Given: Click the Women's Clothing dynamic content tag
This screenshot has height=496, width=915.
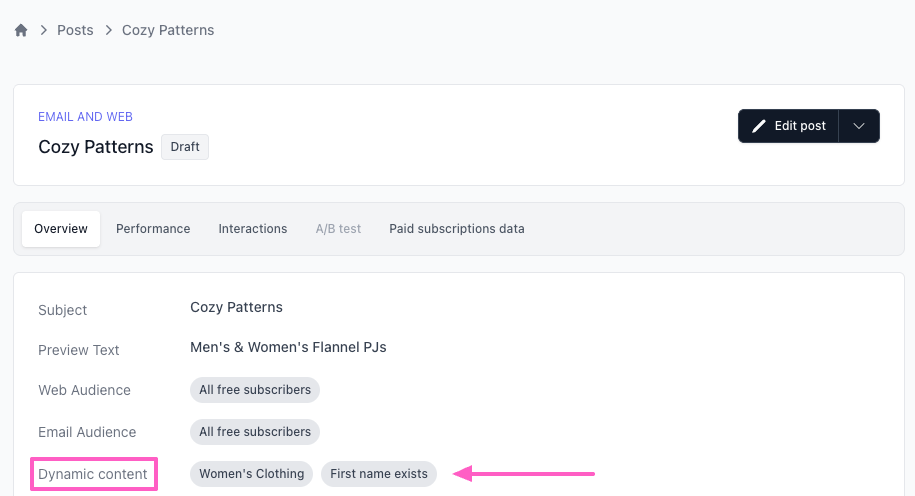Looking at the screenshot, I should point(251,474).
